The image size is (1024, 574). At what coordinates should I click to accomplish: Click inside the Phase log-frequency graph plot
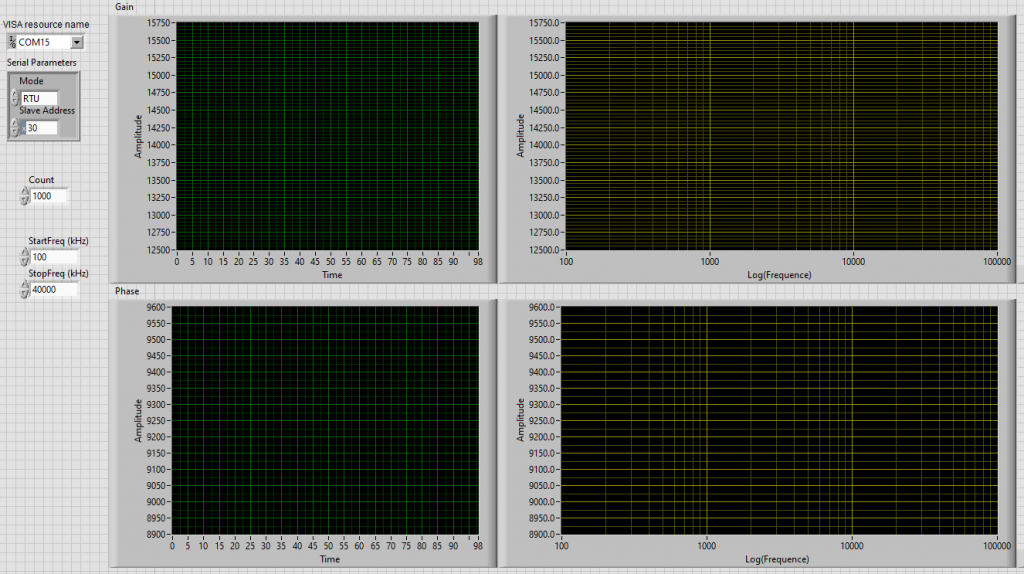pos(779,420)
